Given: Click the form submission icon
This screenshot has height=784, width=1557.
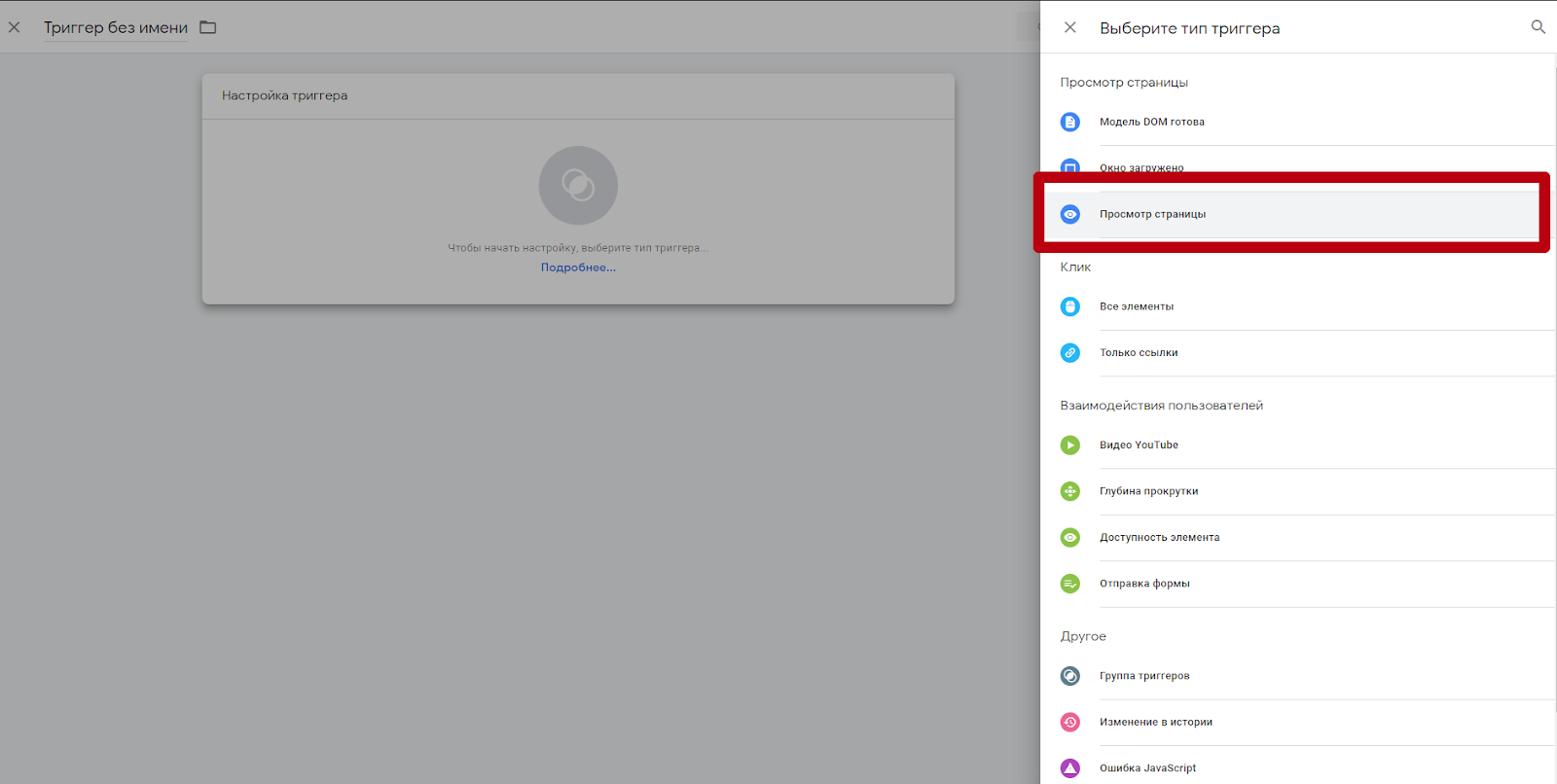Looking at the screenshot, I should point(1069,584).
